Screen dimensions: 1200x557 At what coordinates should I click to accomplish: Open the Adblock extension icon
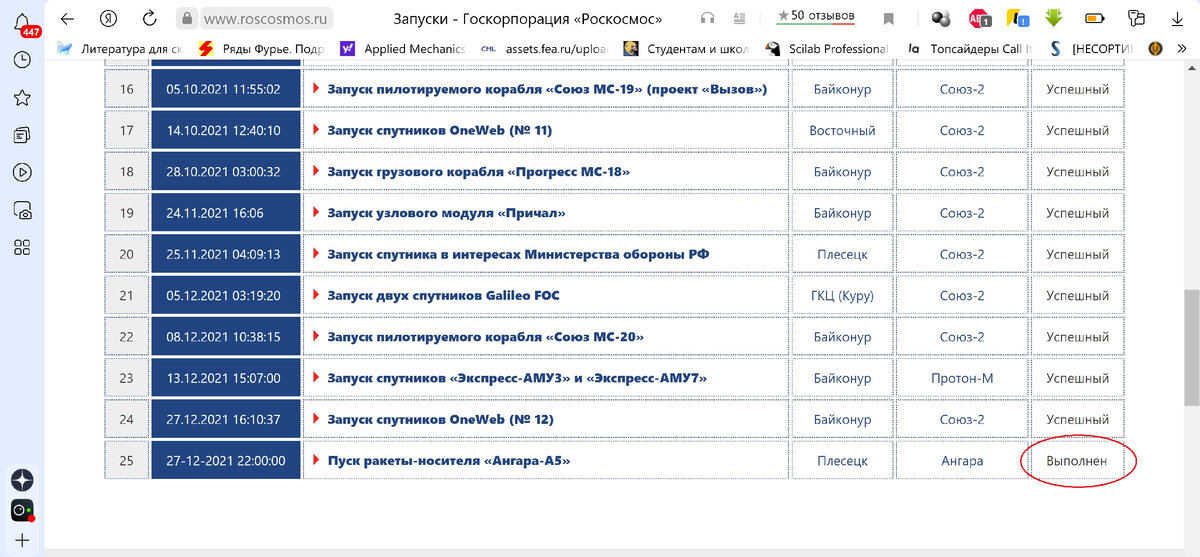coord(979,18)
